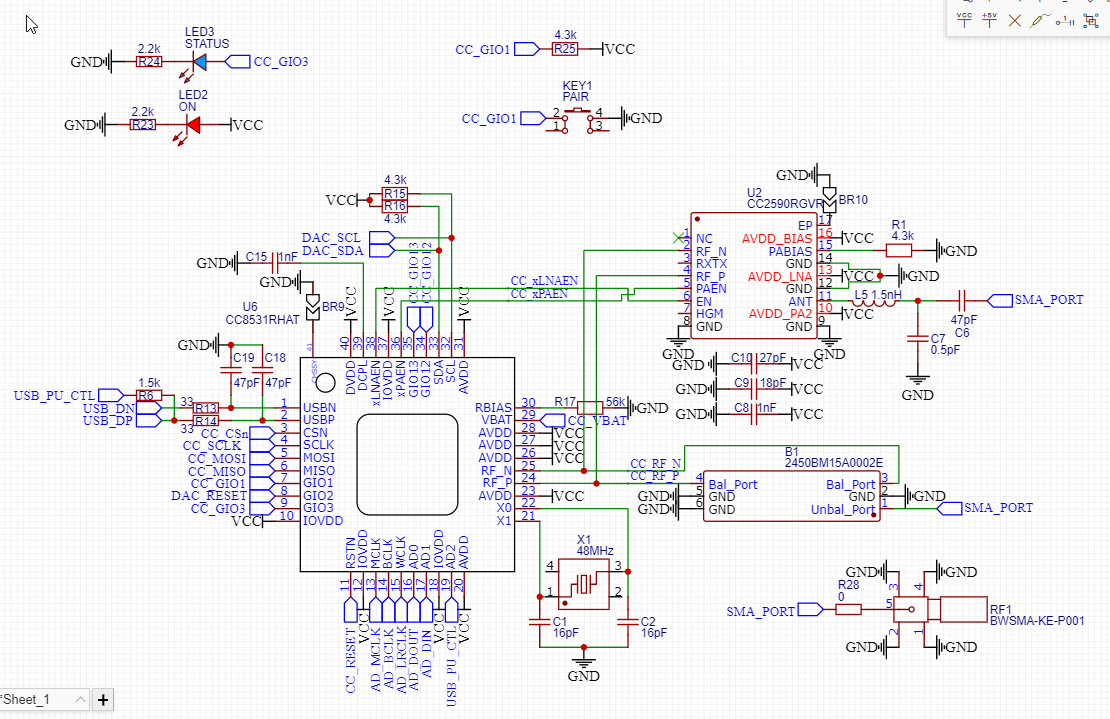The width and height of the screenshot is (1110, 719).
Task: Pick the No Connect flag tool
Action: pos(1014,21)
